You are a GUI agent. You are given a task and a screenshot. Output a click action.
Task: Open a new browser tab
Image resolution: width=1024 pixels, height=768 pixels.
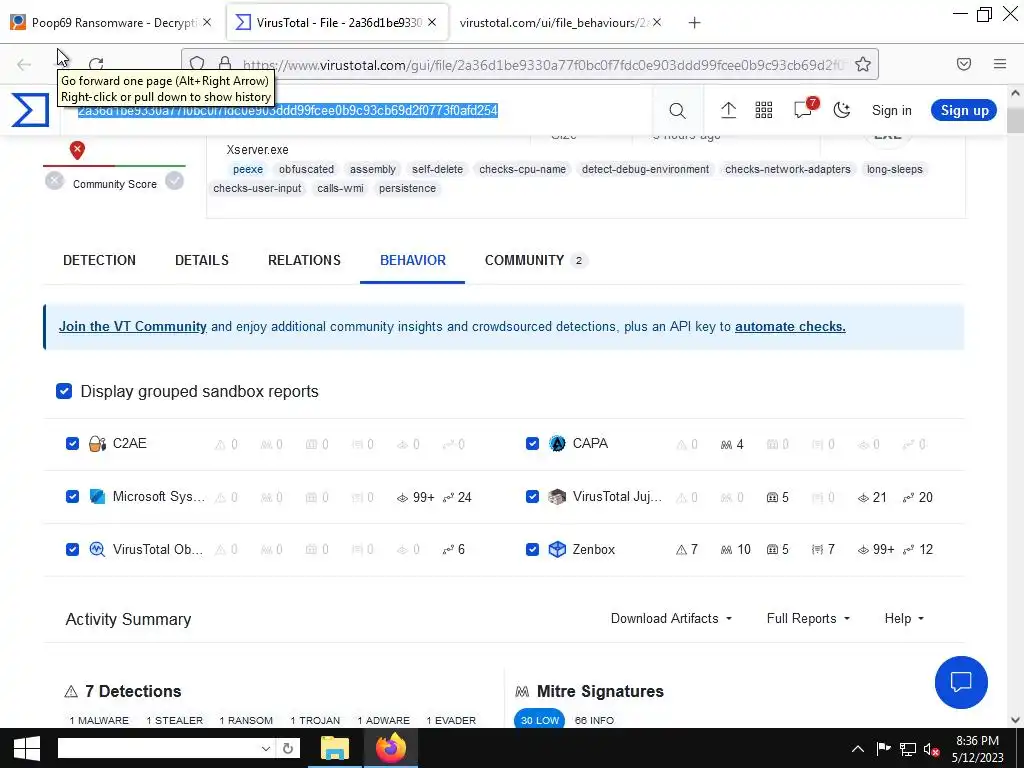point(694,23)
